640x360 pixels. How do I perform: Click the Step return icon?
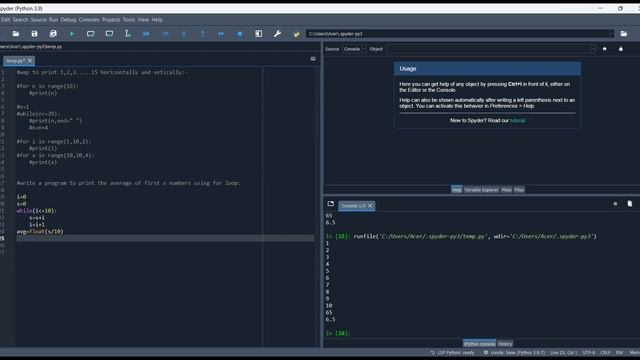click(x=202, y=34)
